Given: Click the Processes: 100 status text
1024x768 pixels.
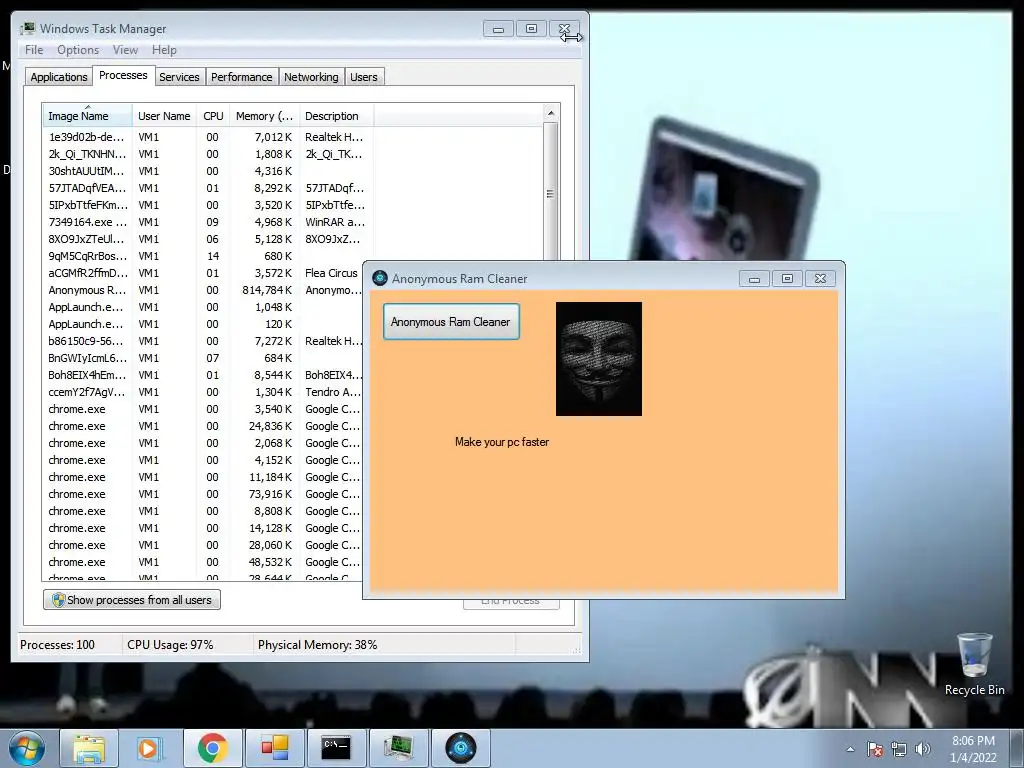Looking at the screenshot, I should (x=57, y=645).
